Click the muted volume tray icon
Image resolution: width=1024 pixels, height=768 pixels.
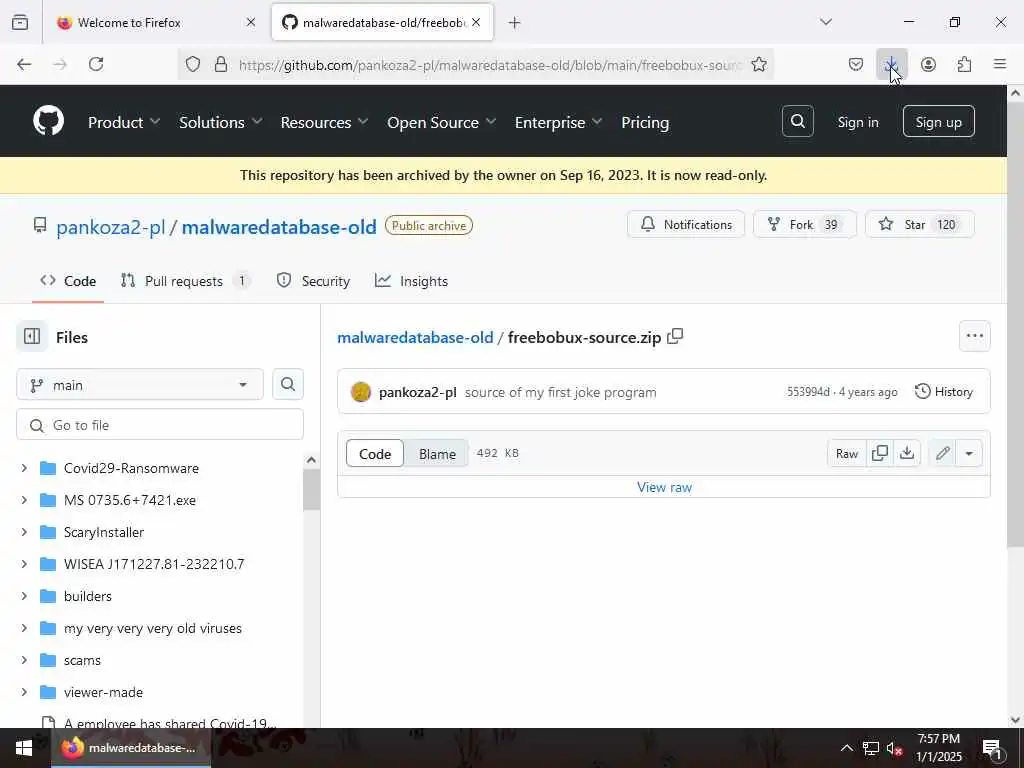pos(894,748)
